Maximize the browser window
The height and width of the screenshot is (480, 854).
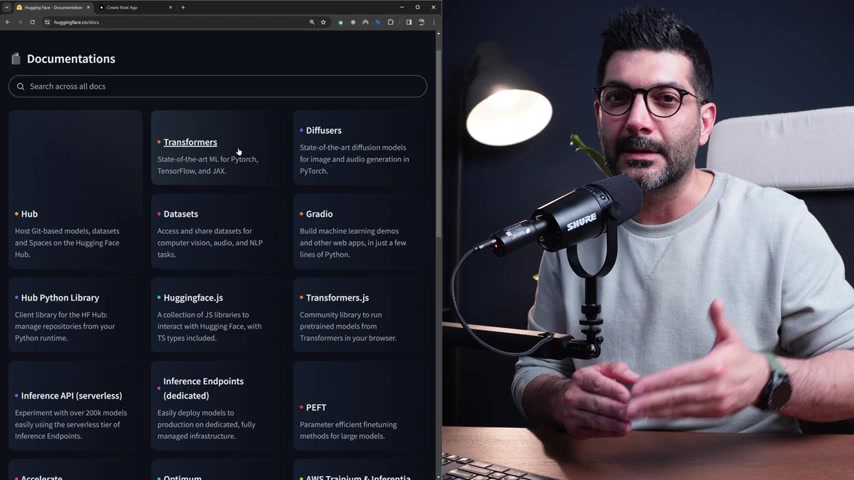418,8
